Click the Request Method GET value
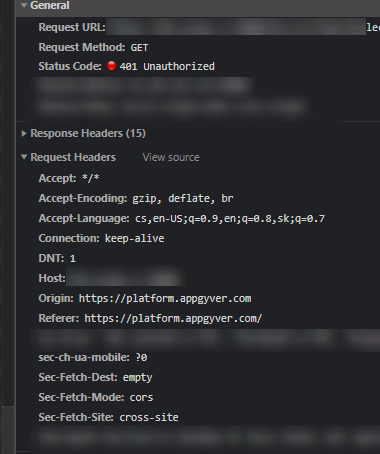The width and height of the screenshot is (380, 454). (x=139, y=48)
